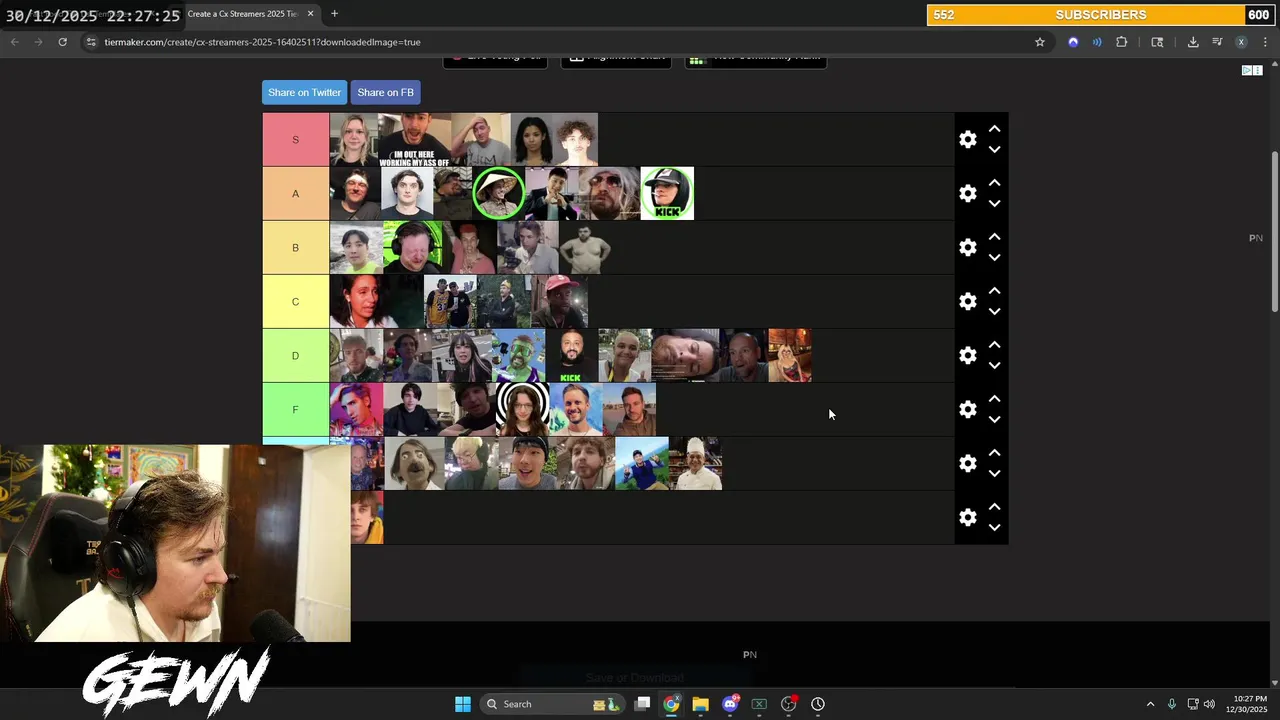
Task: Select the orange A tier label
Action: pos(295,193)
